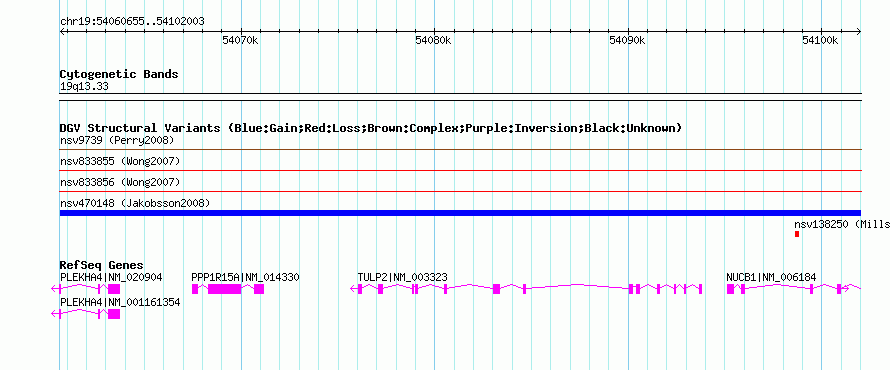Viewport: 890px width, 370px height.
Task: Select the PLEKHA4|NM_001161354 gene label
Action: click(x=120, y=302)
